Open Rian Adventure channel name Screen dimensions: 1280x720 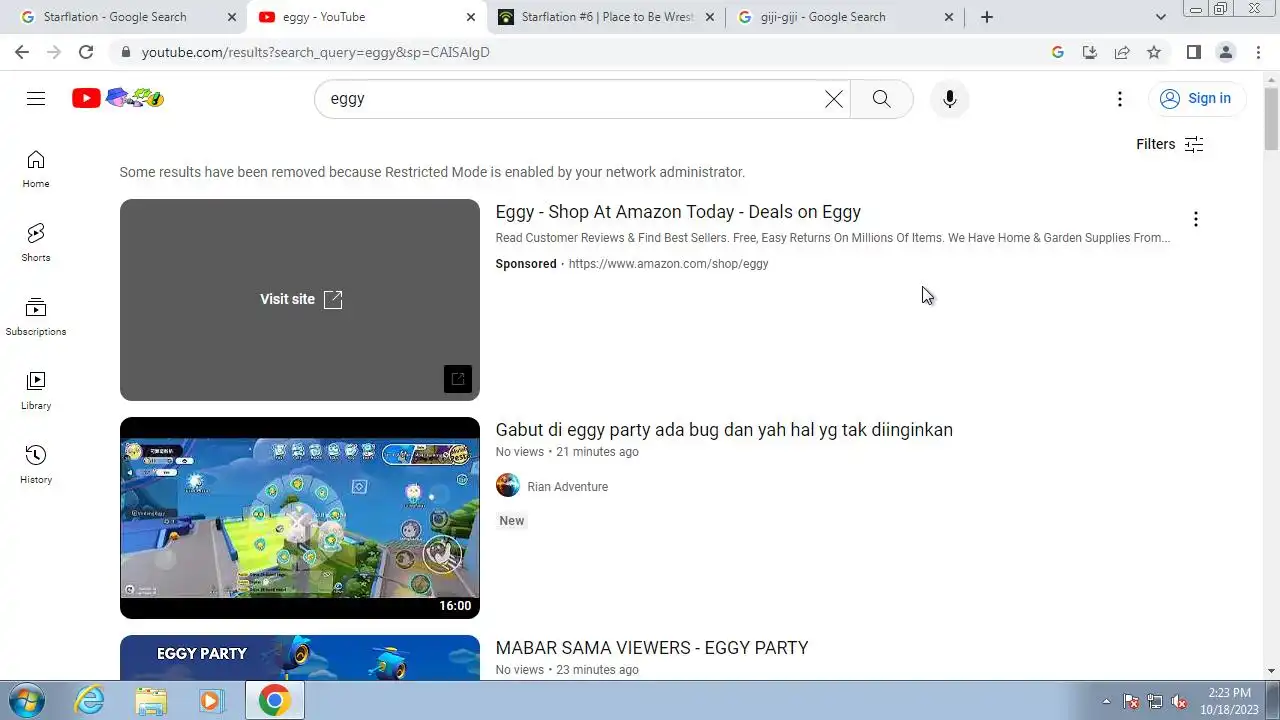pyautogui.click(x=567, y=487)
